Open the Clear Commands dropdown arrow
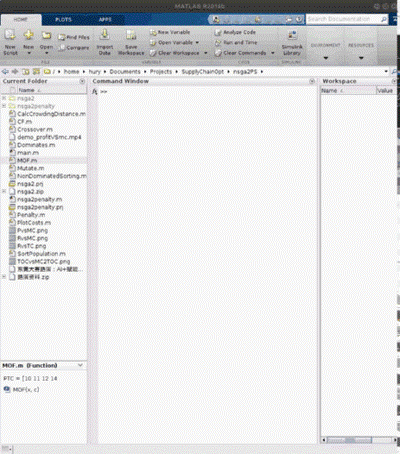 (x=273, y=53)
